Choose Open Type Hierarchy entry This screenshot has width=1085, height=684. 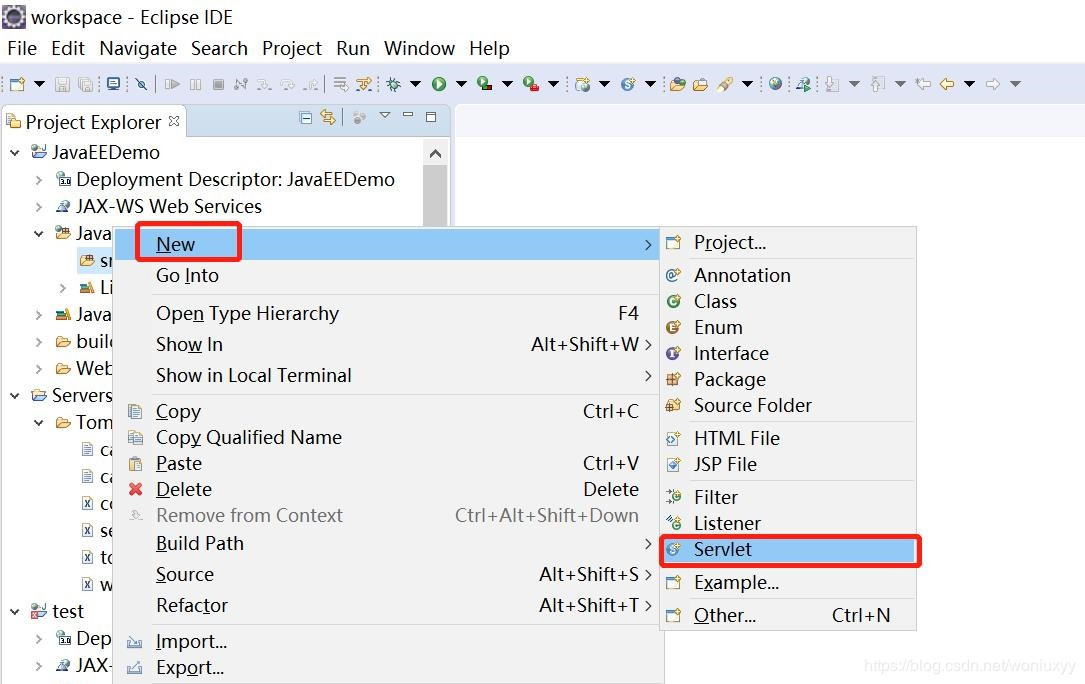click(x=388, y=314)
